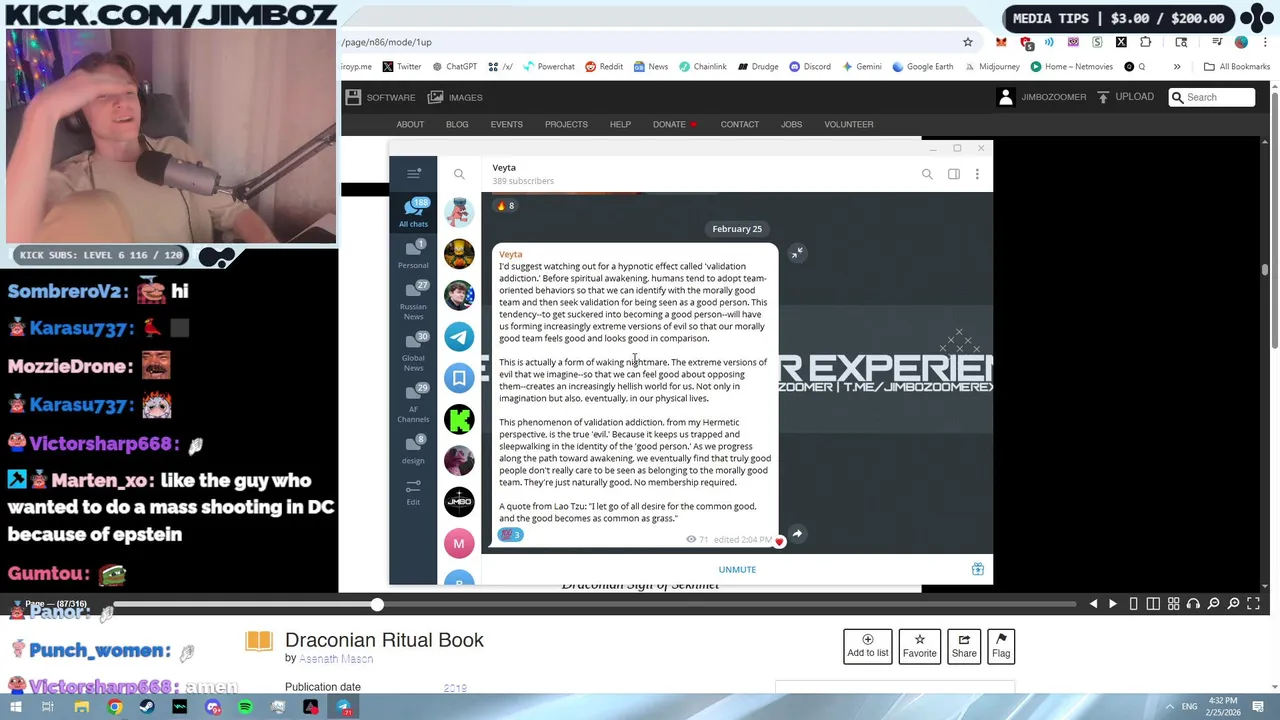
Task: Open the green K avatar chat
Action: 459,420
